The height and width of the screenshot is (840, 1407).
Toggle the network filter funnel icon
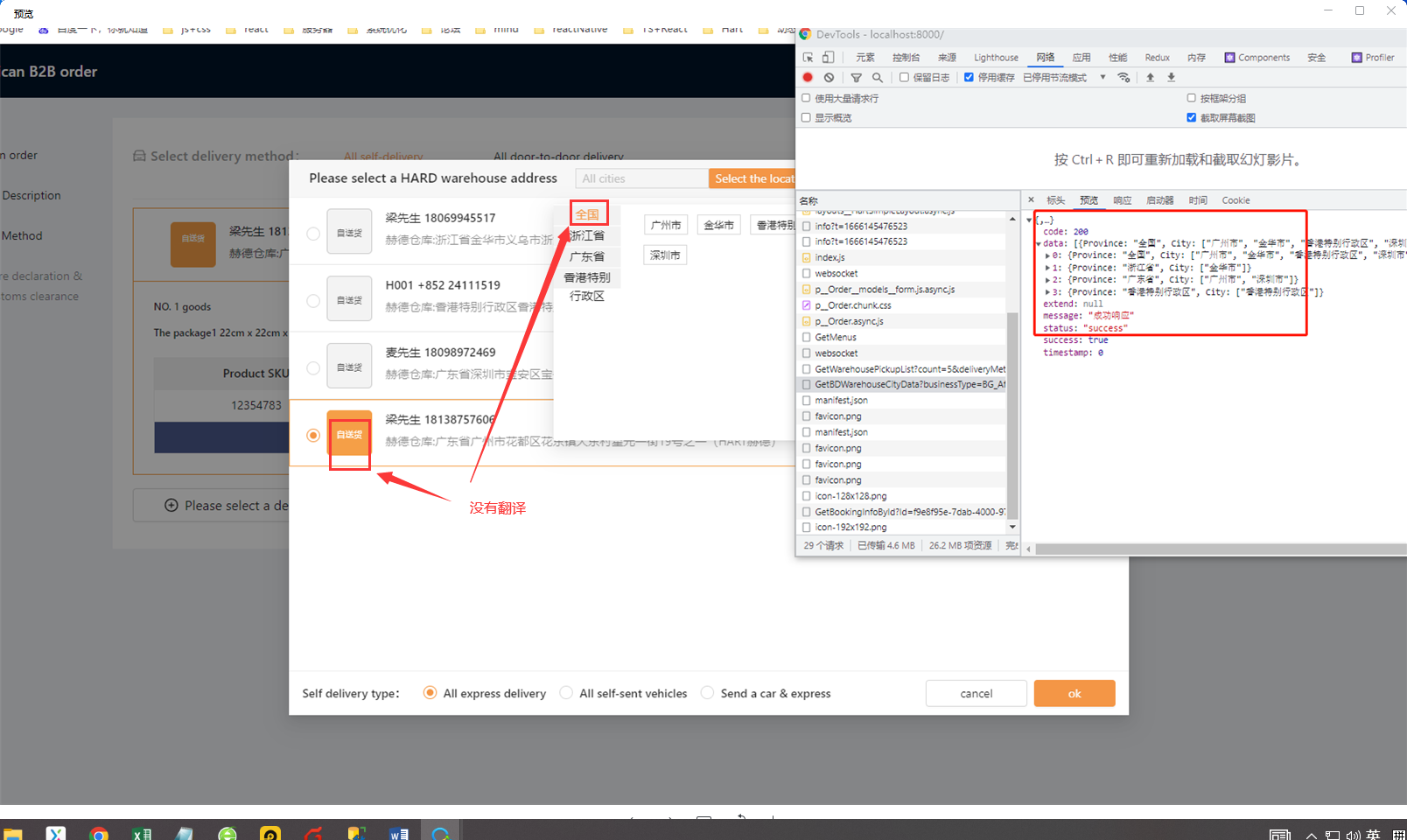click(857, 78)
